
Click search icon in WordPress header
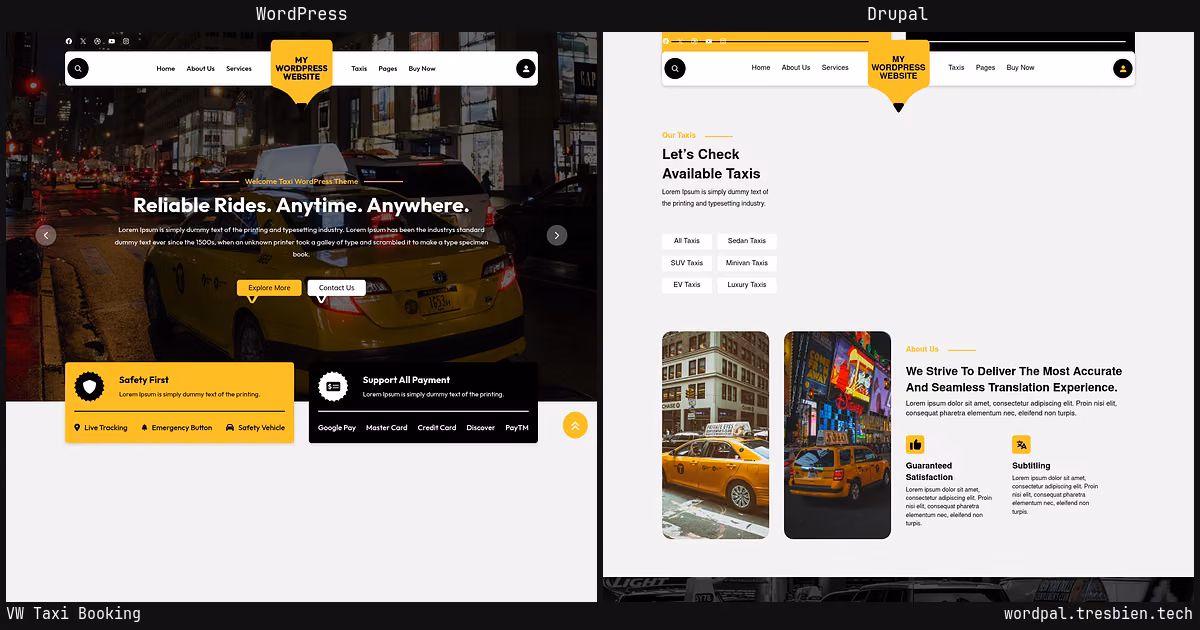[78, 68]
